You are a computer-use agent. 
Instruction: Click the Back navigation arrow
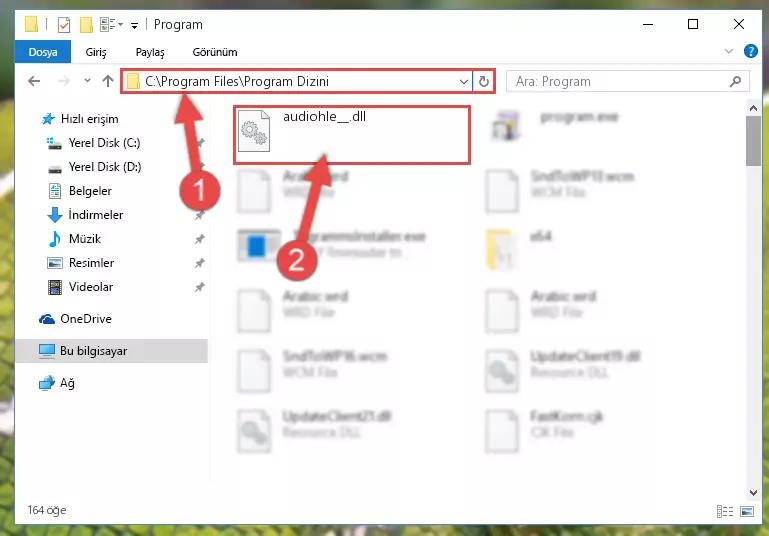pyautogui.click(x=34, y=81)
